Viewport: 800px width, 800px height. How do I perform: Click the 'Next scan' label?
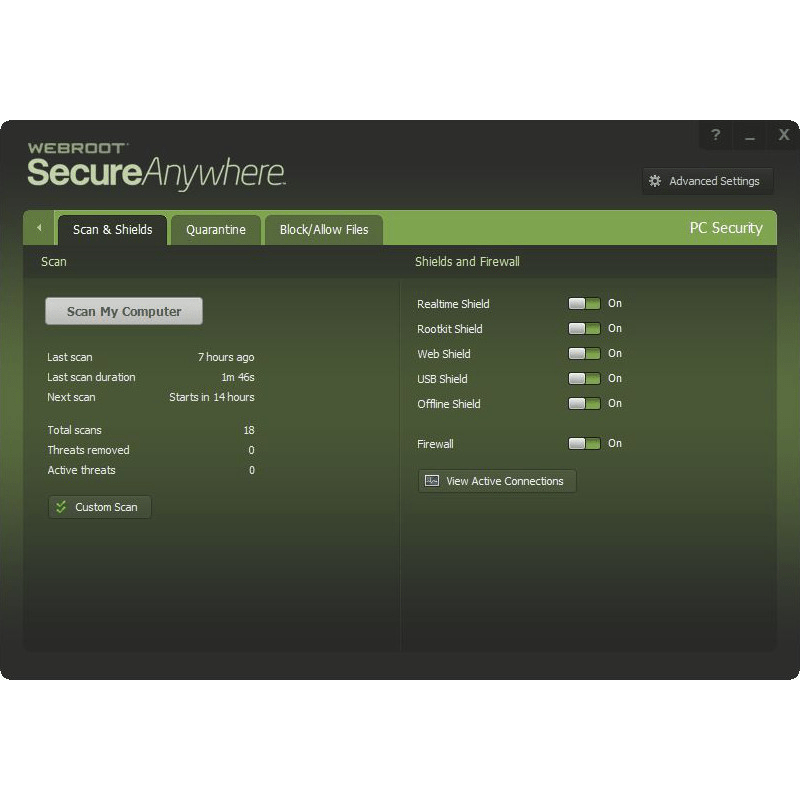(x=71, y=397)
